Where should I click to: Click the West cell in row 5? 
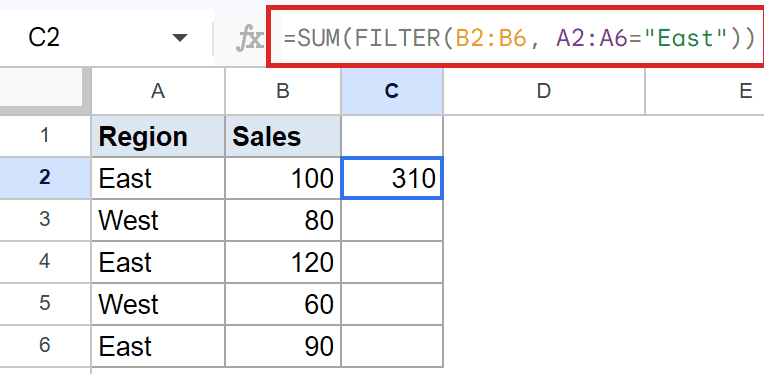[x=158, y=303]
